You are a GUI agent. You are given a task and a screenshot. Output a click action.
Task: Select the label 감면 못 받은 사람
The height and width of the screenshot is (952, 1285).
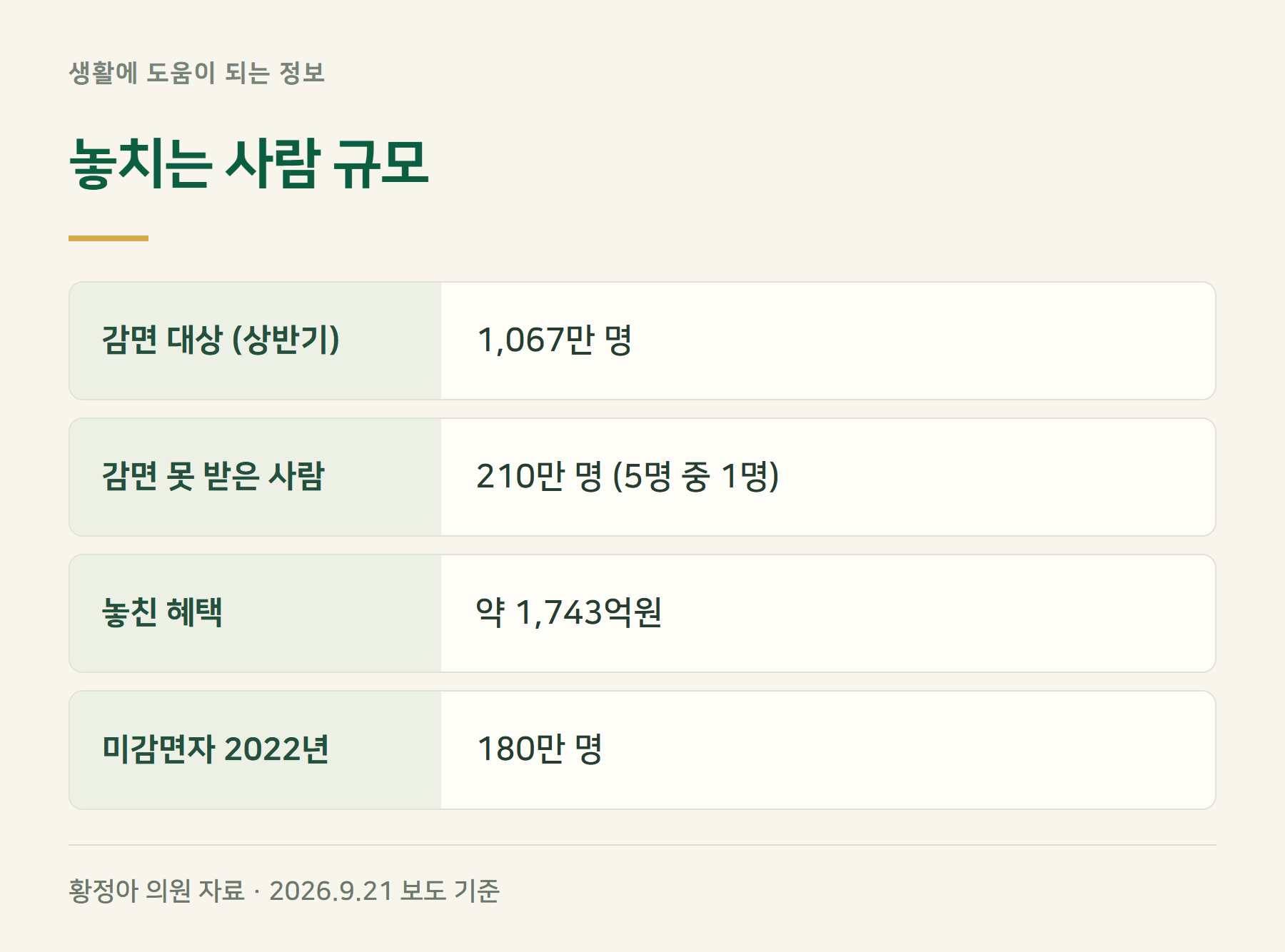tap(213, 477)
